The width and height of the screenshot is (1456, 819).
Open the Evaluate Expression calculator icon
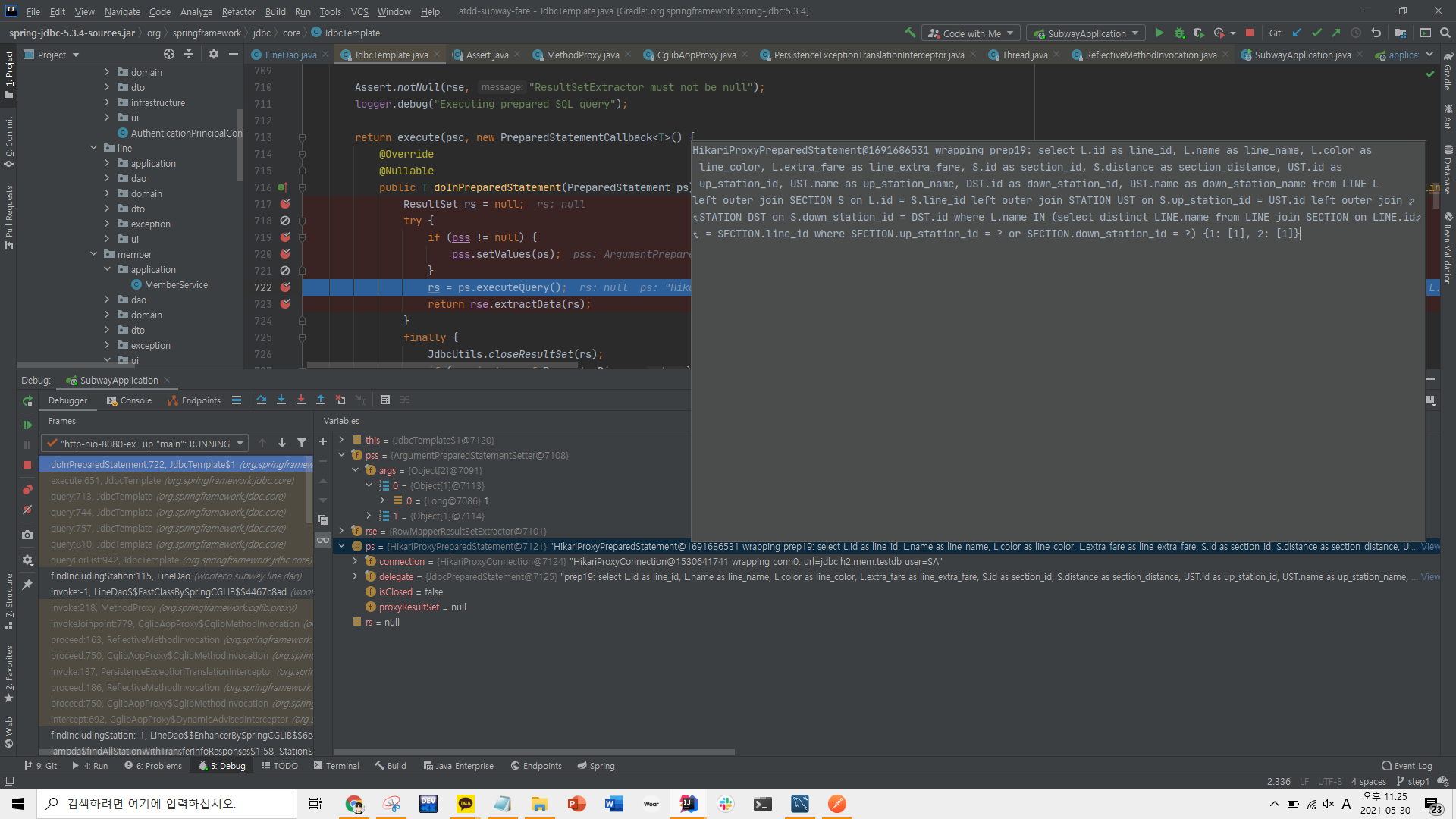point(385,400)
